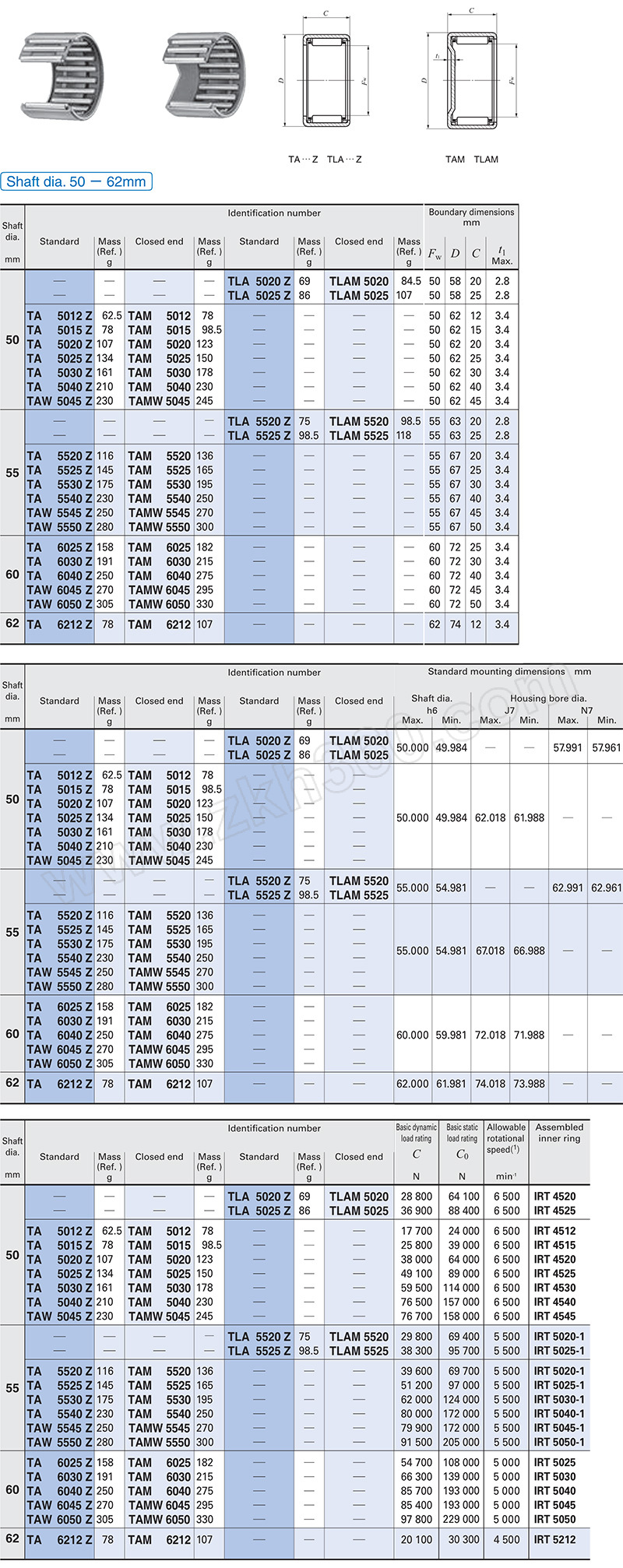
Task: Select inner ring IRT 5030
Action: click(x=555, y=1476)
